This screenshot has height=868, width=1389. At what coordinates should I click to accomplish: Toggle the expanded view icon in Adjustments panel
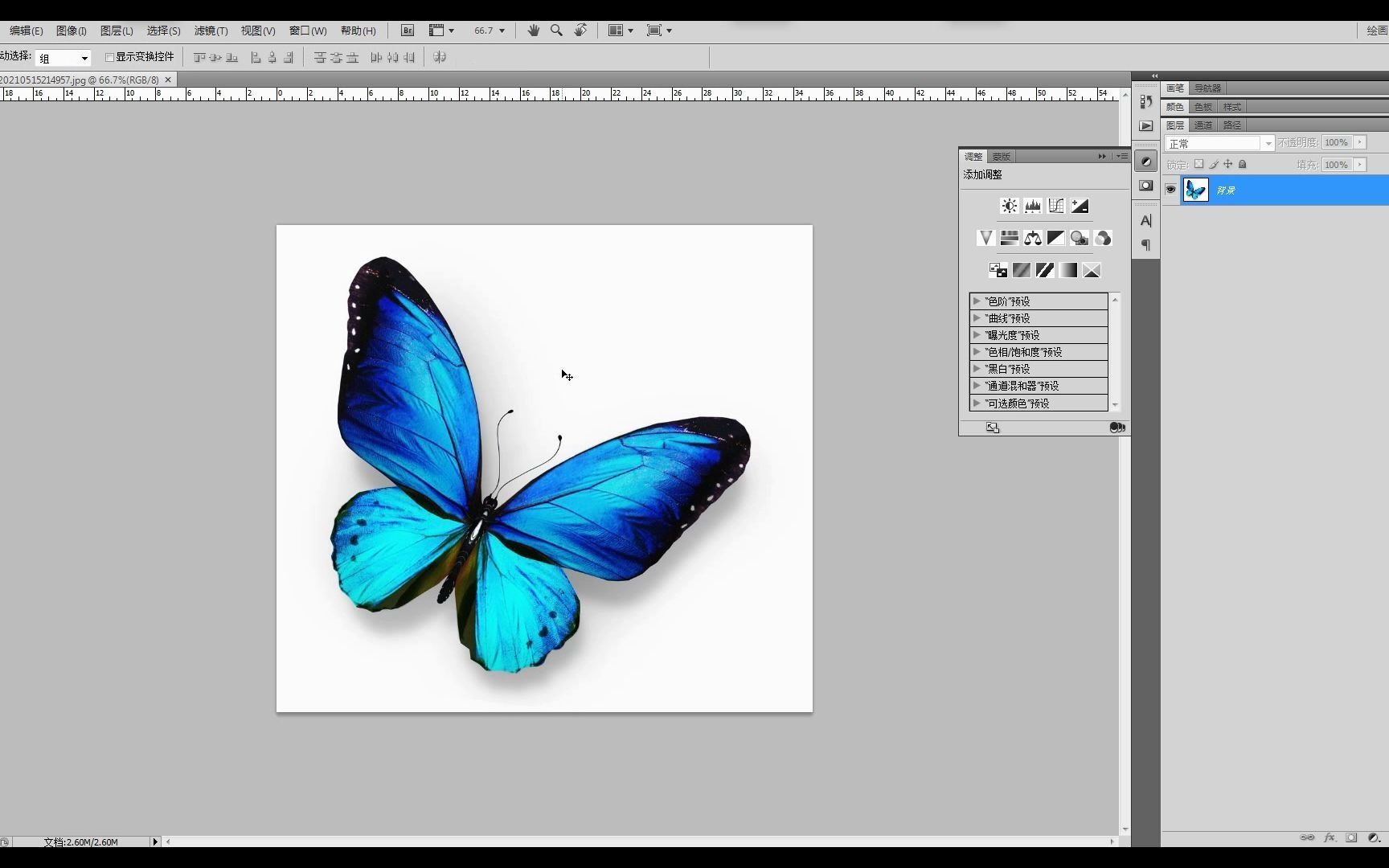tap(993, 428)
